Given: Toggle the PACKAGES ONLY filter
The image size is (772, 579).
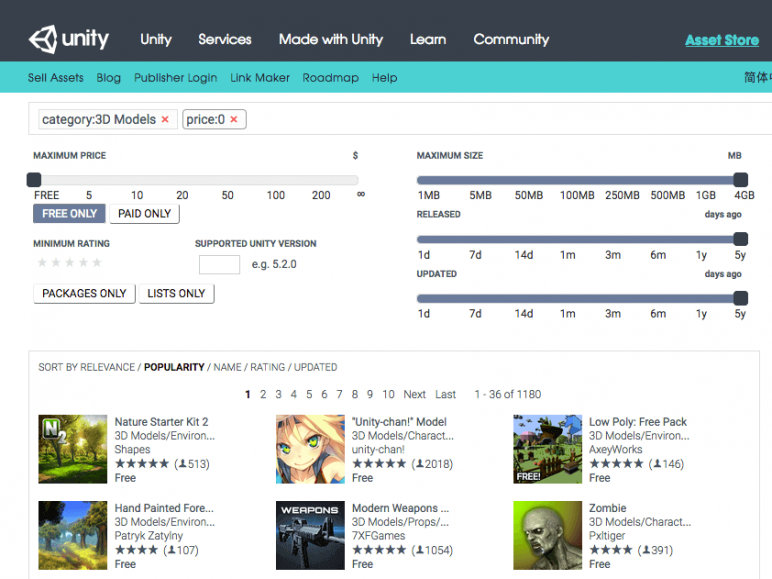Looking at the screenshot, I should tap(84, 293).
